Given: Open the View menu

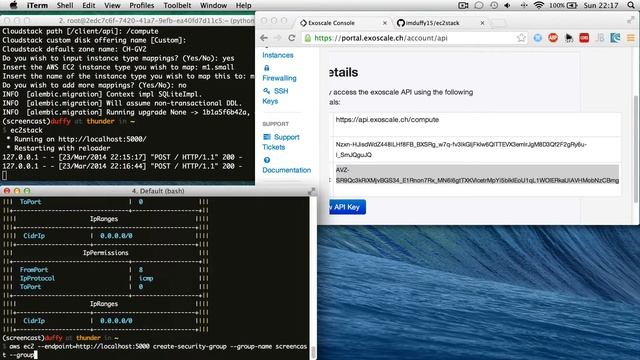Looking at the screenshot, I should 112,5.
